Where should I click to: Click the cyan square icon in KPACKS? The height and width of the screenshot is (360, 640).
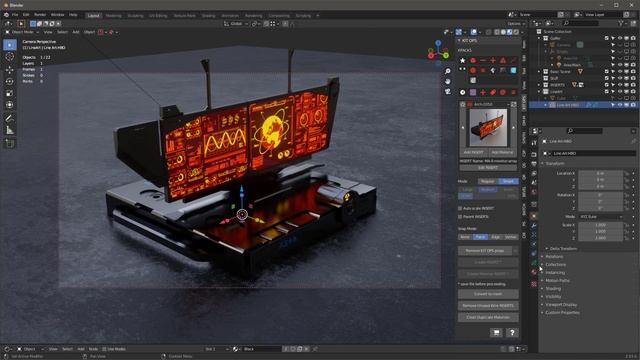[x=513, y=70]
